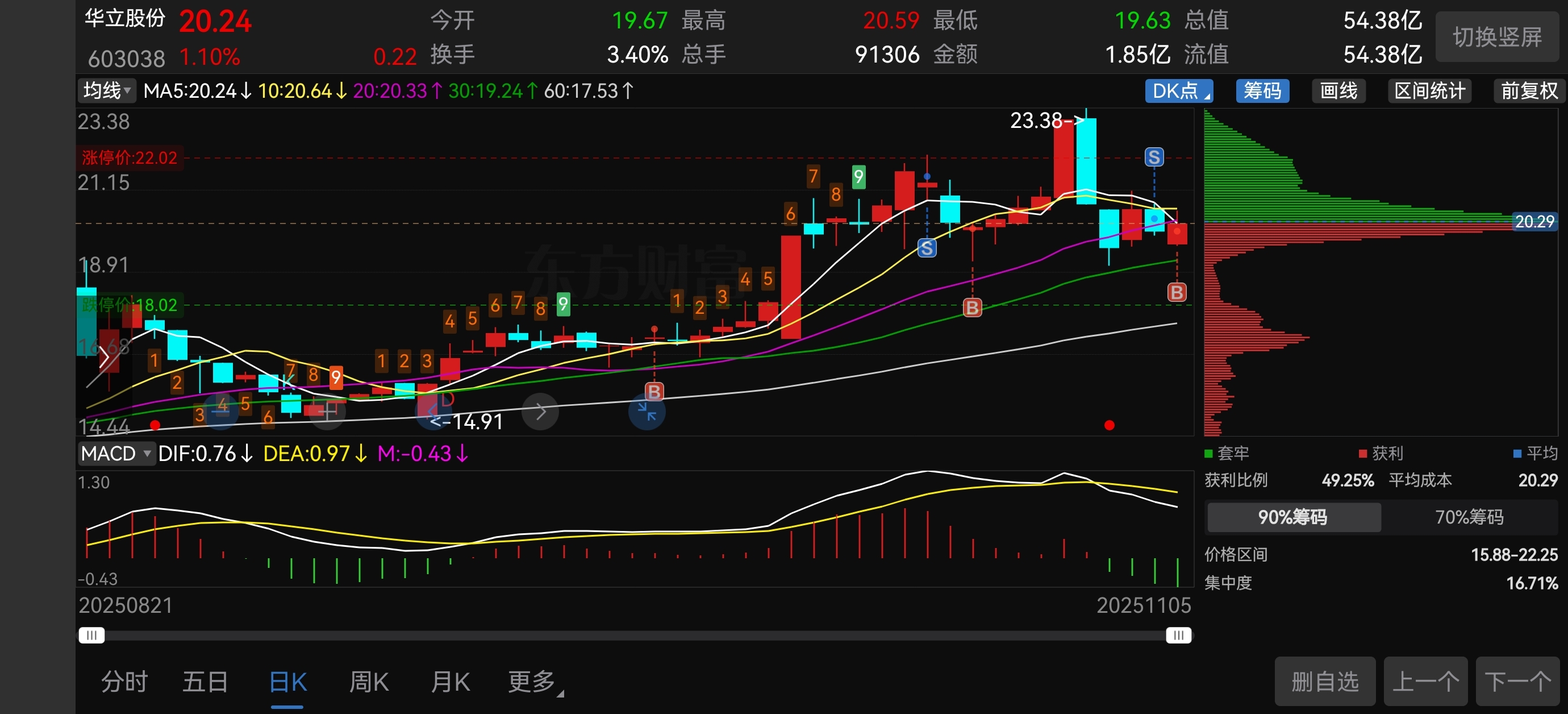Viewport: 1568px width, 714px height.
Task: Switch to the 周K tab
Action: click(x=369, y=681)
